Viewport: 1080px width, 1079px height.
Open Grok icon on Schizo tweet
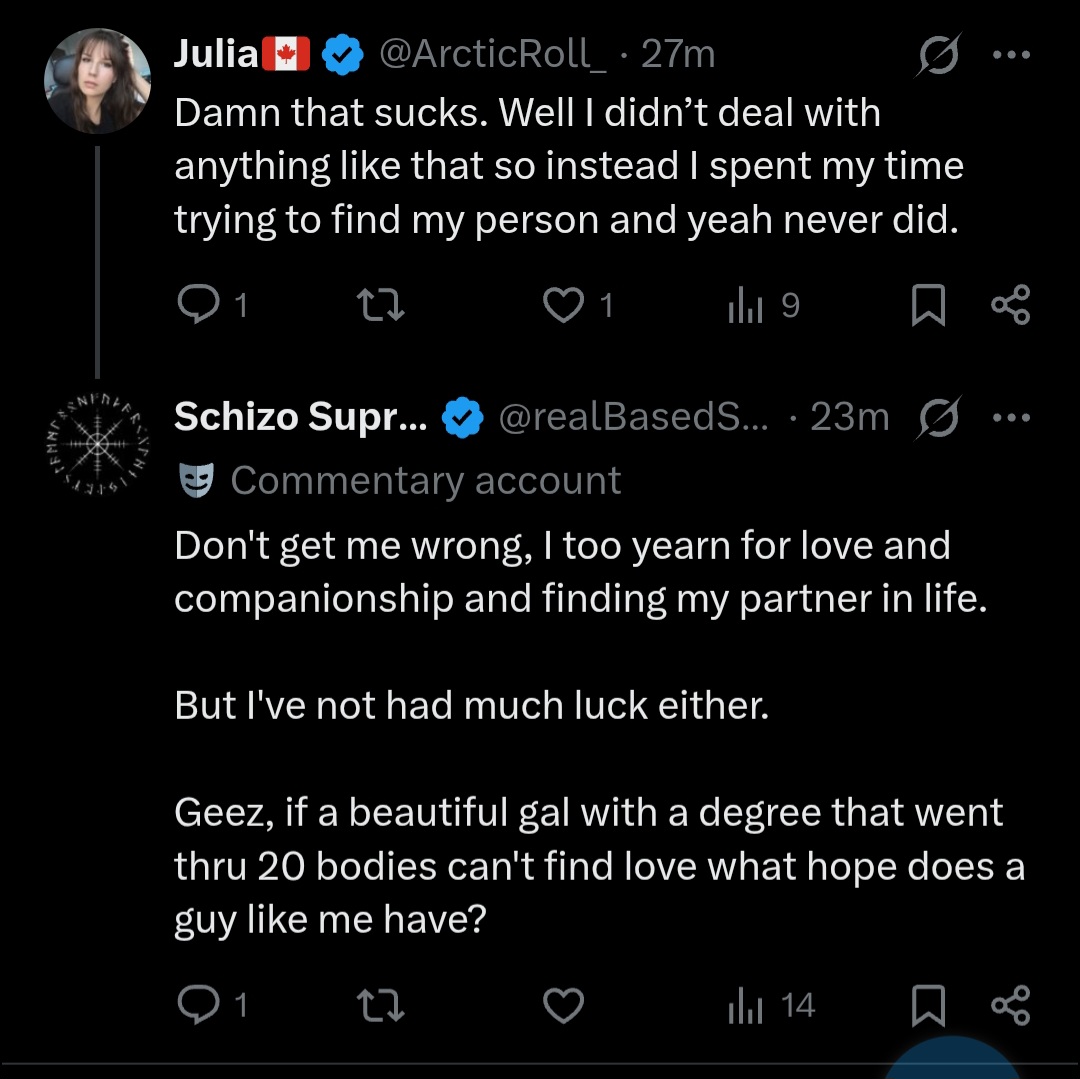[x=936, y=418]
